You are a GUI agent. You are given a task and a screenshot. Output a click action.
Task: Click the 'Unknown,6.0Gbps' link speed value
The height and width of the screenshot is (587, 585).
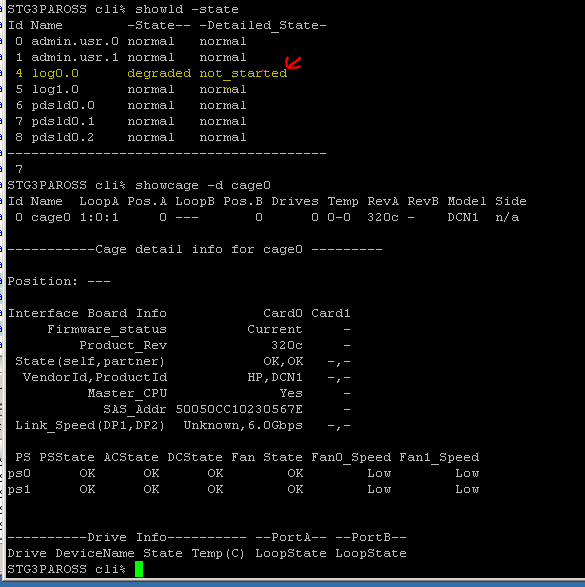click(243, 425)
